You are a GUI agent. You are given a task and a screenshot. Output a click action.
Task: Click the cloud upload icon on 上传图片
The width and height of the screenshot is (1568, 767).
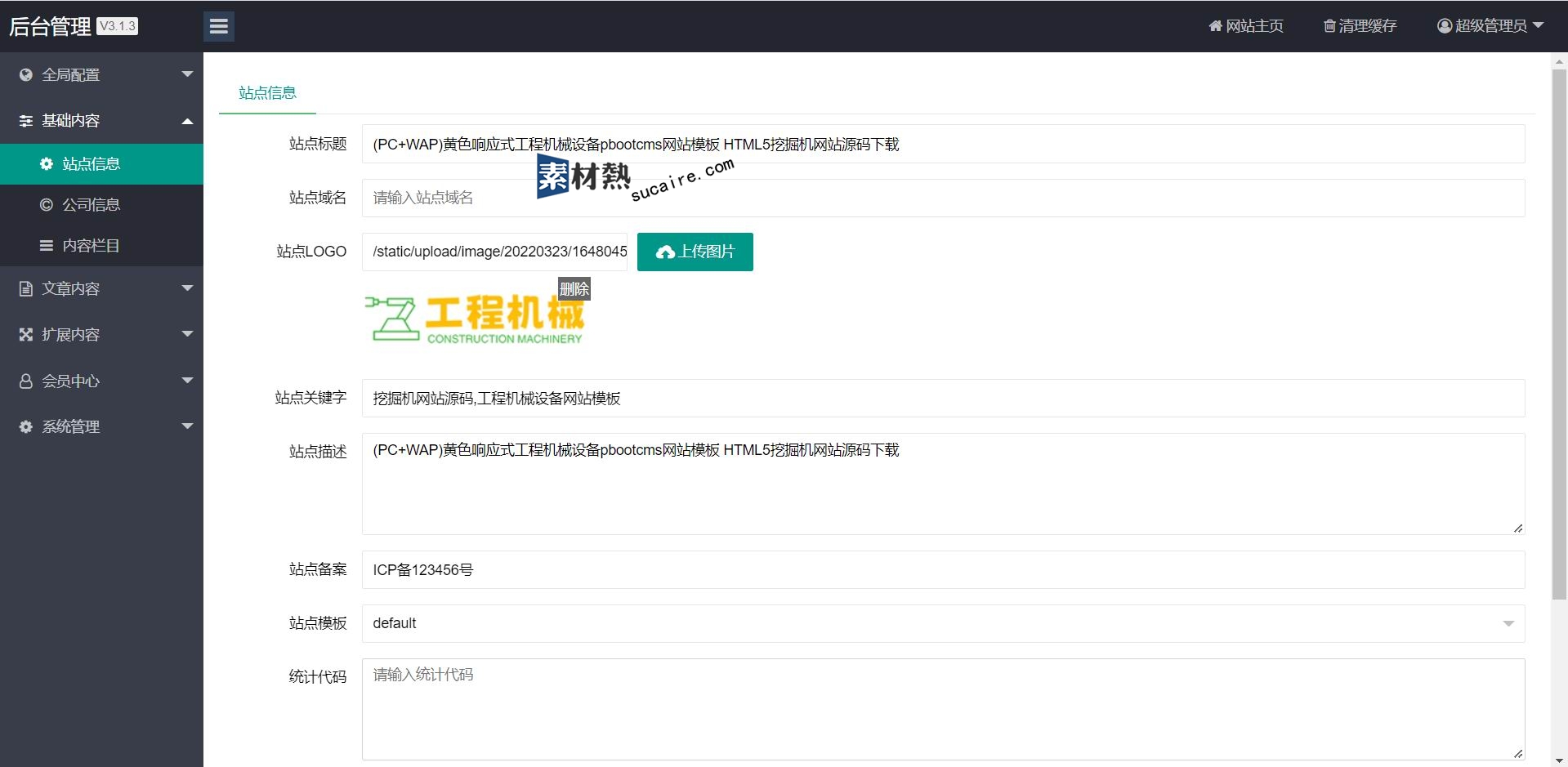[x=665, y=252]
